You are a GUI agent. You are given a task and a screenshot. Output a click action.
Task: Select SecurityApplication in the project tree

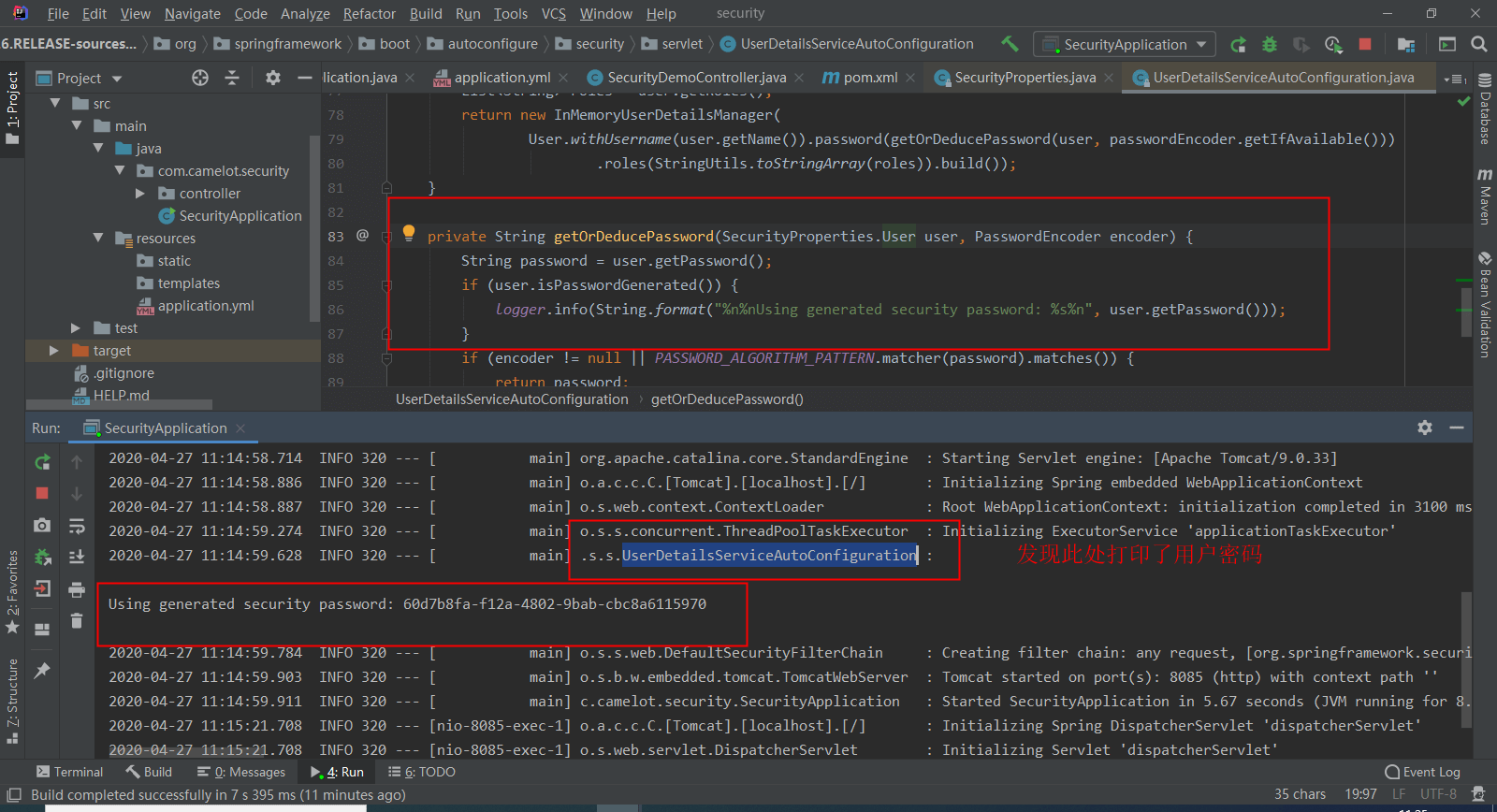coord(240,215)
